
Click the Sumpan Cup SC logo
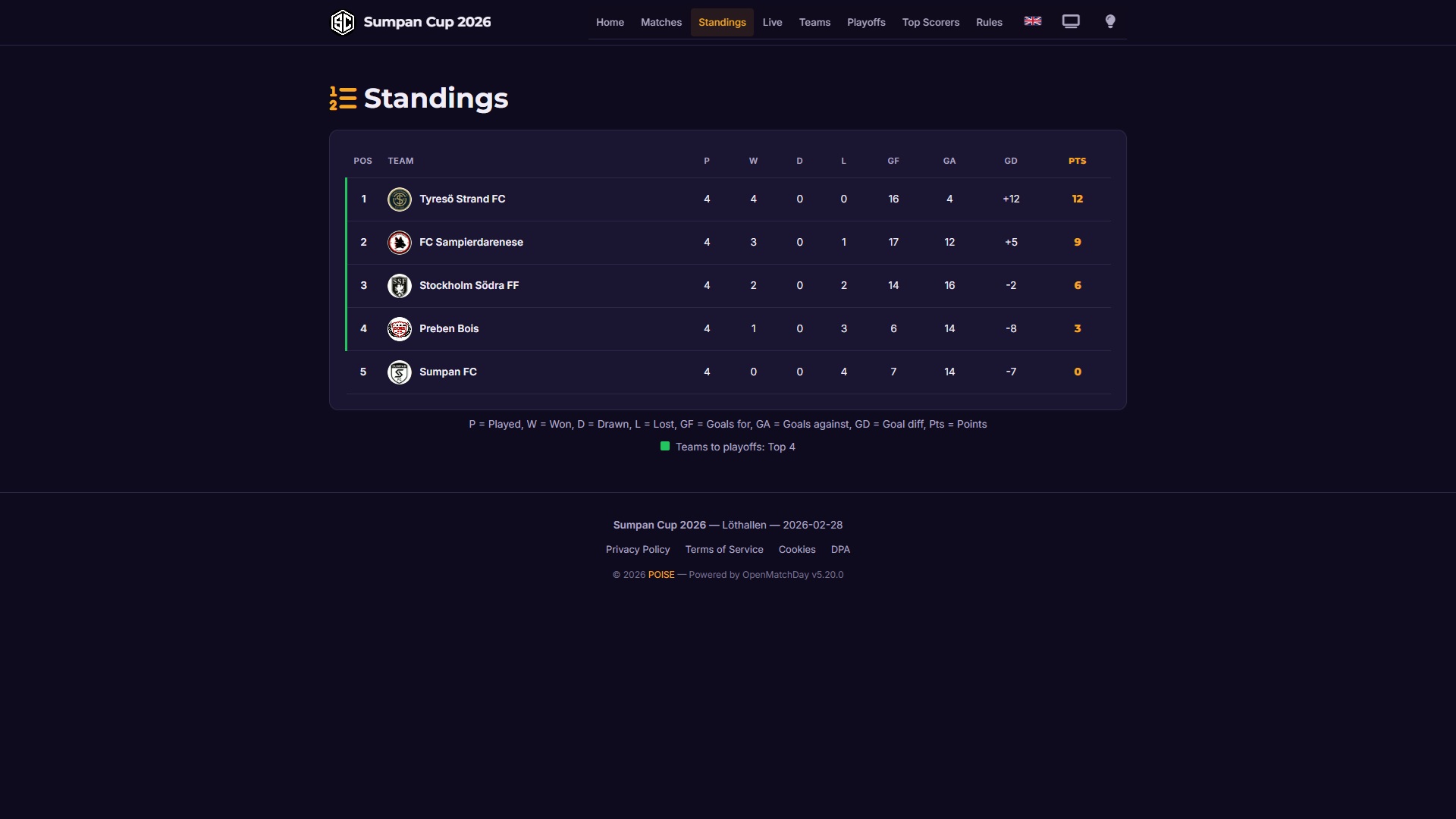[343, 21]
